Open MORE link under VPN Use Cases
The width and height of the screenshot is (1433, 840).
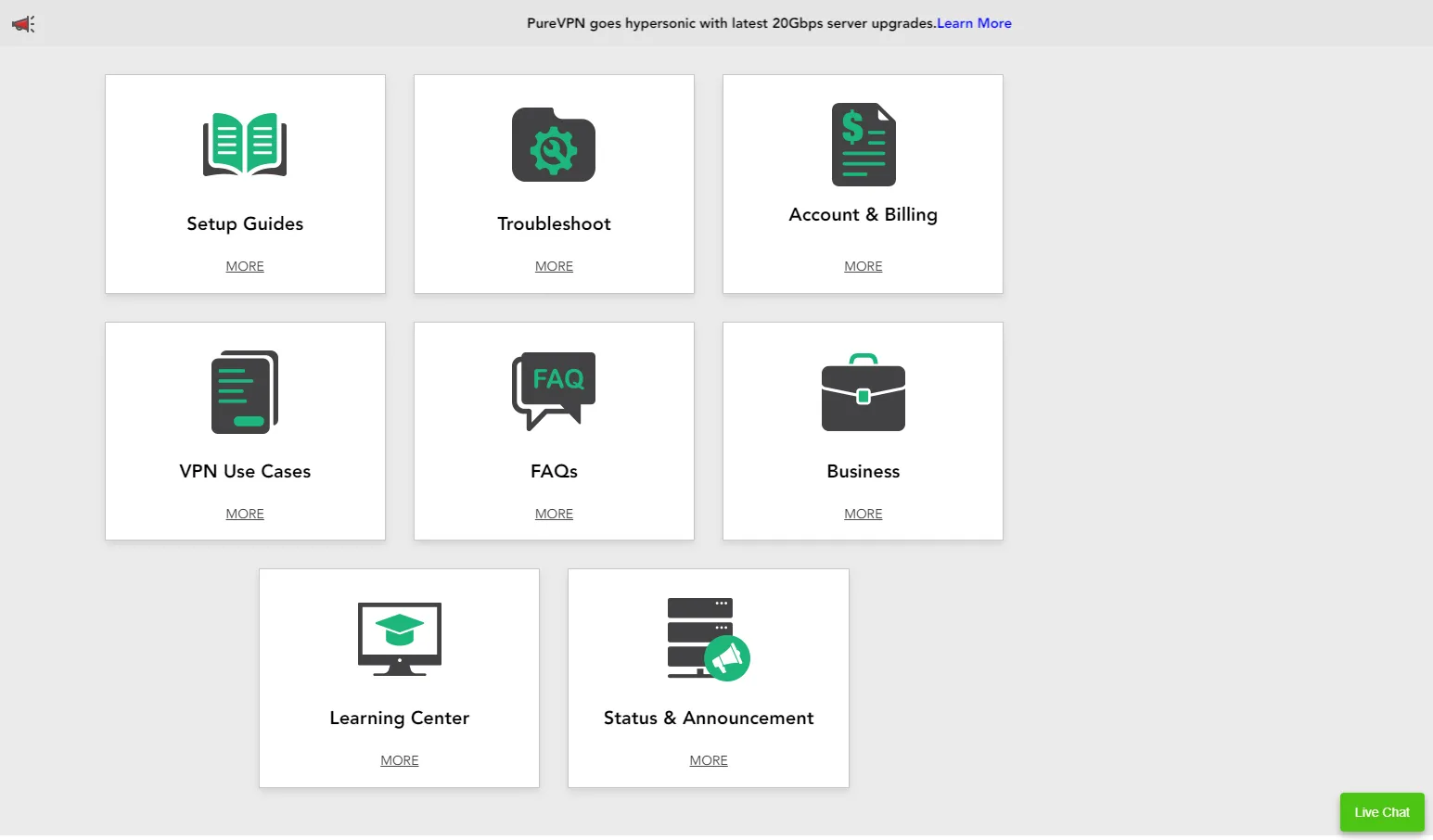click(x=245, y=514)
